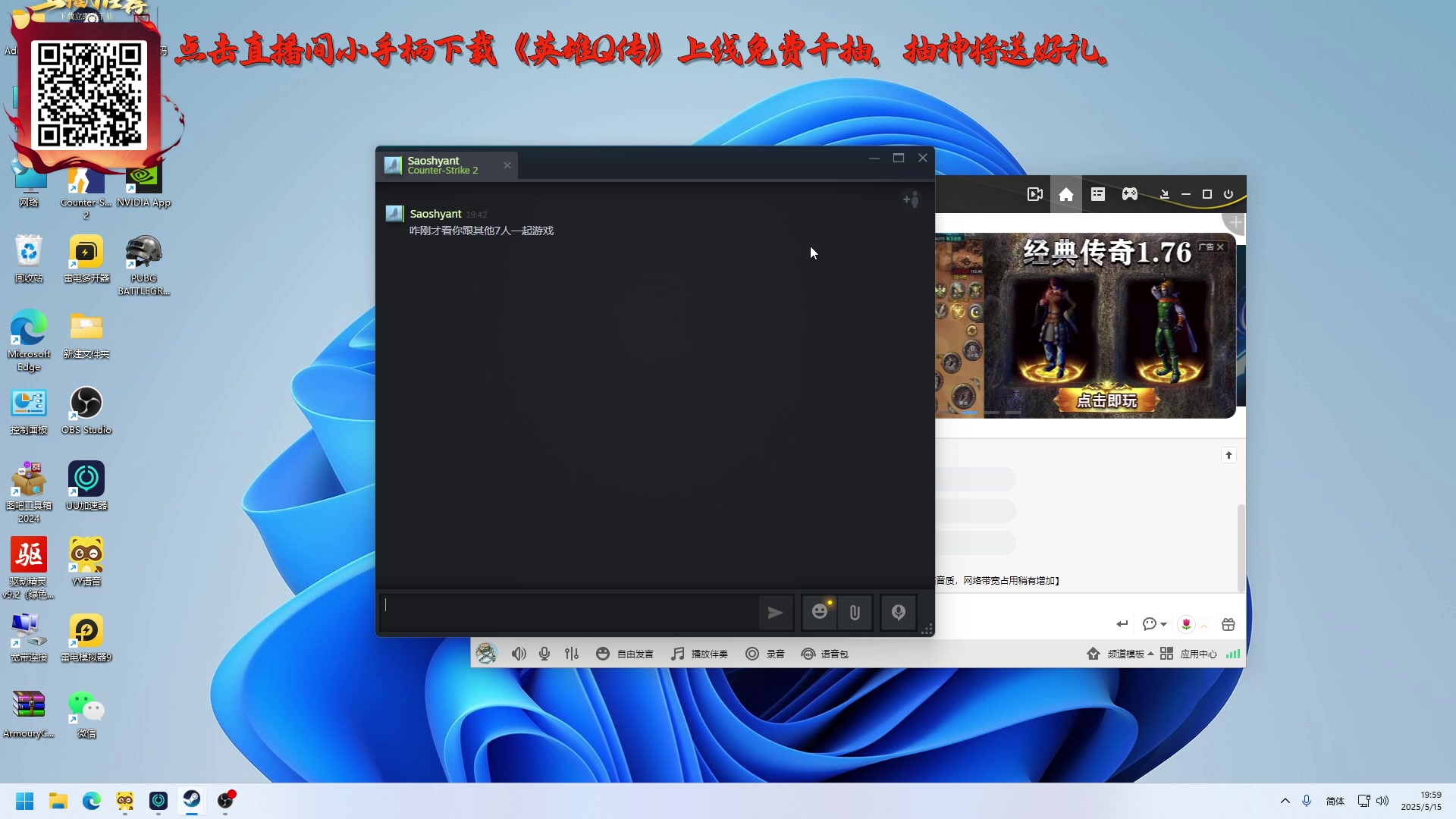Open the 雷电多开器 desktop icon

click(x=86, y=259)
